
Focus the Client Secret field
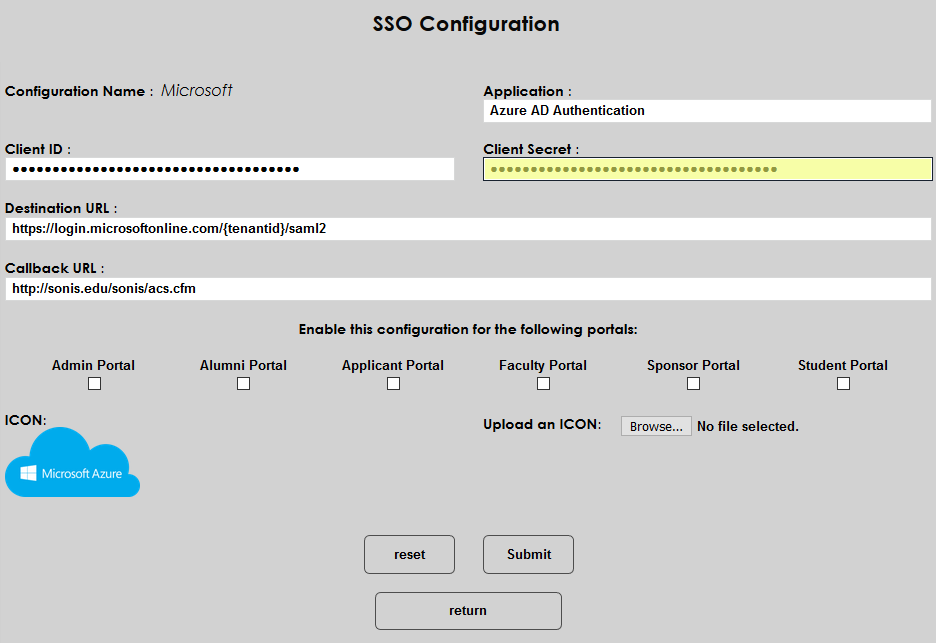click(707, 169)
